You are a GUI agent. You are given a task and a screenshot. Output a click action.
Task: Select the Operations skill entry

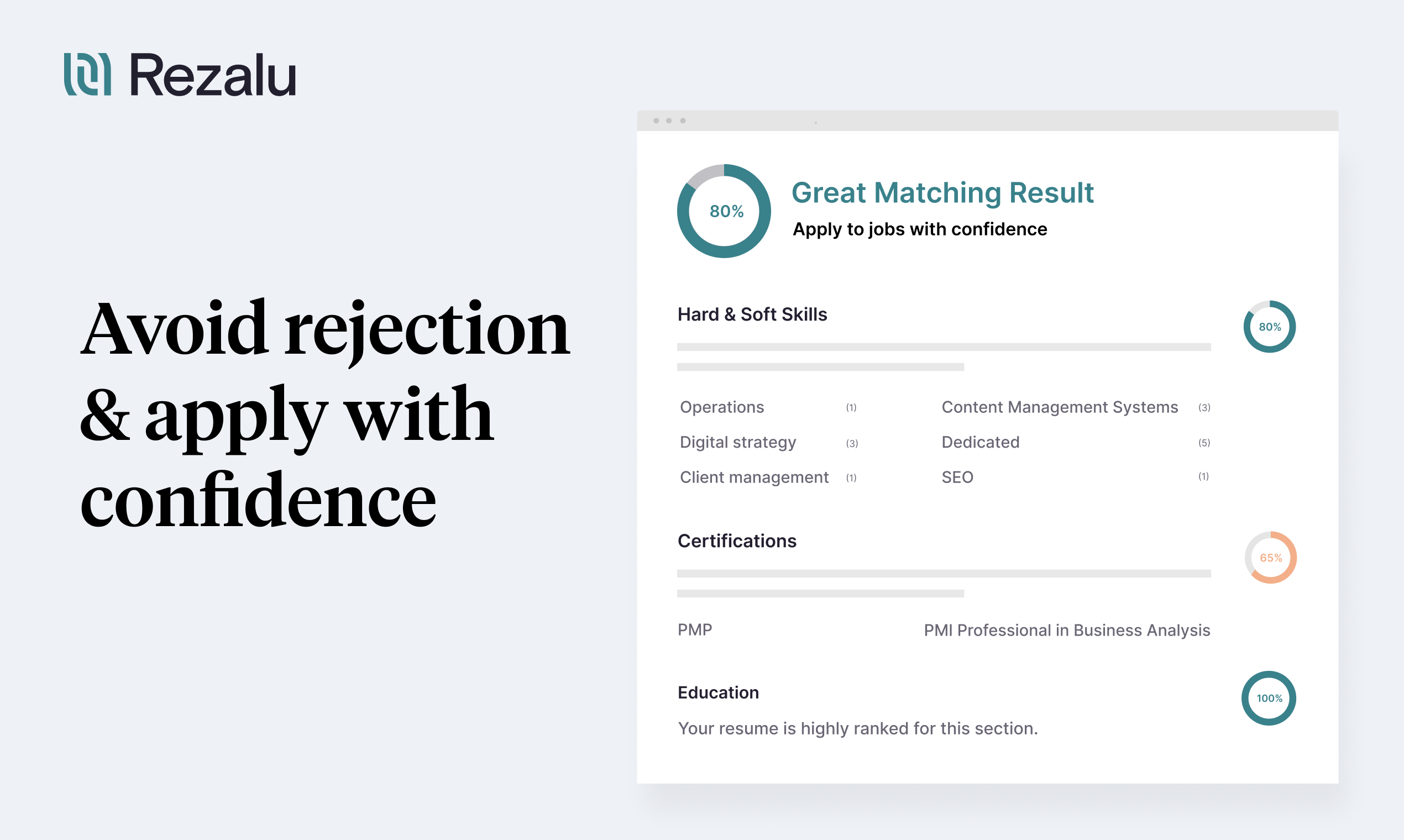pyautogui.click(x=722, y=407)
